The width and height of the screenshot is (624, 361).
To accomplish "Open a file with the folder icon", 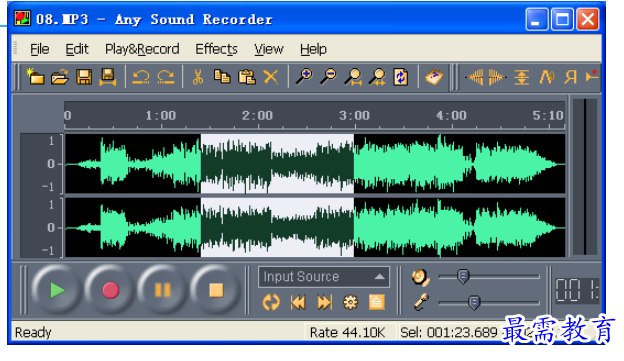I will pos(60,77).
